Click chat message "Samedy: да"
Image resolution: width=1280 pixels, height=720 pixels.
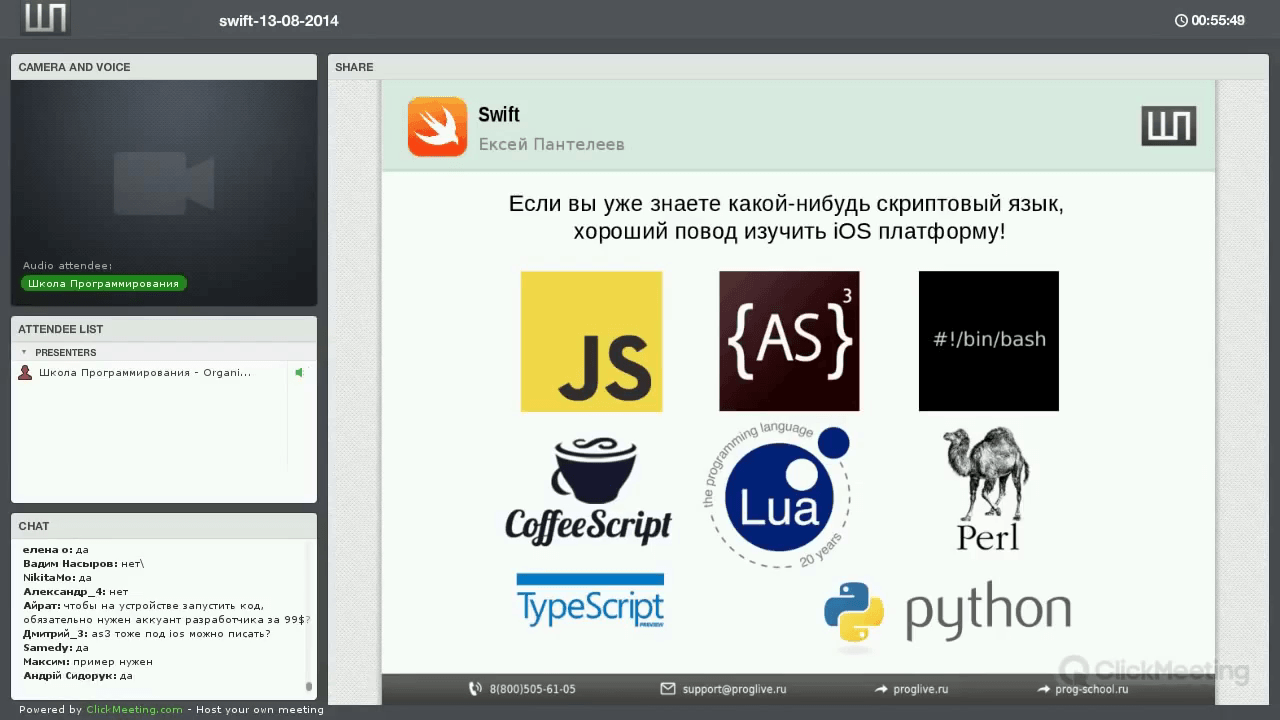(x=56, y=648)
